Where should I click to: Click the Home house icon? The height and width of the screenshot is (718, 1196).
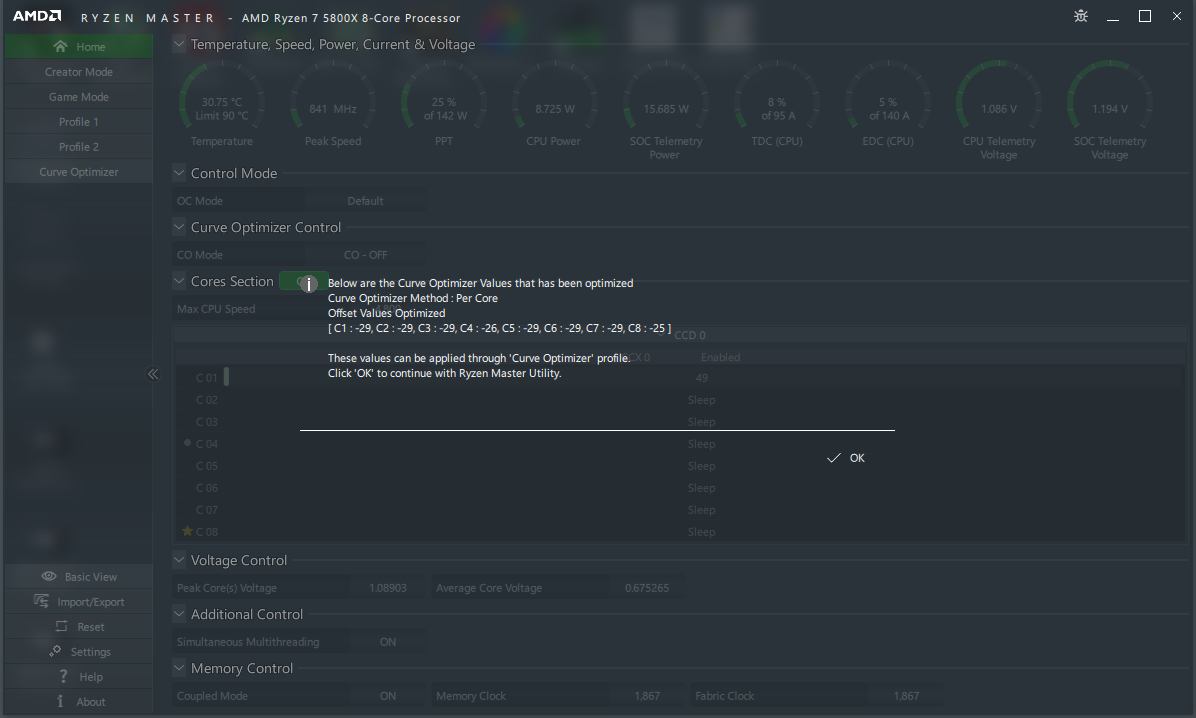[x=60, y=46]
